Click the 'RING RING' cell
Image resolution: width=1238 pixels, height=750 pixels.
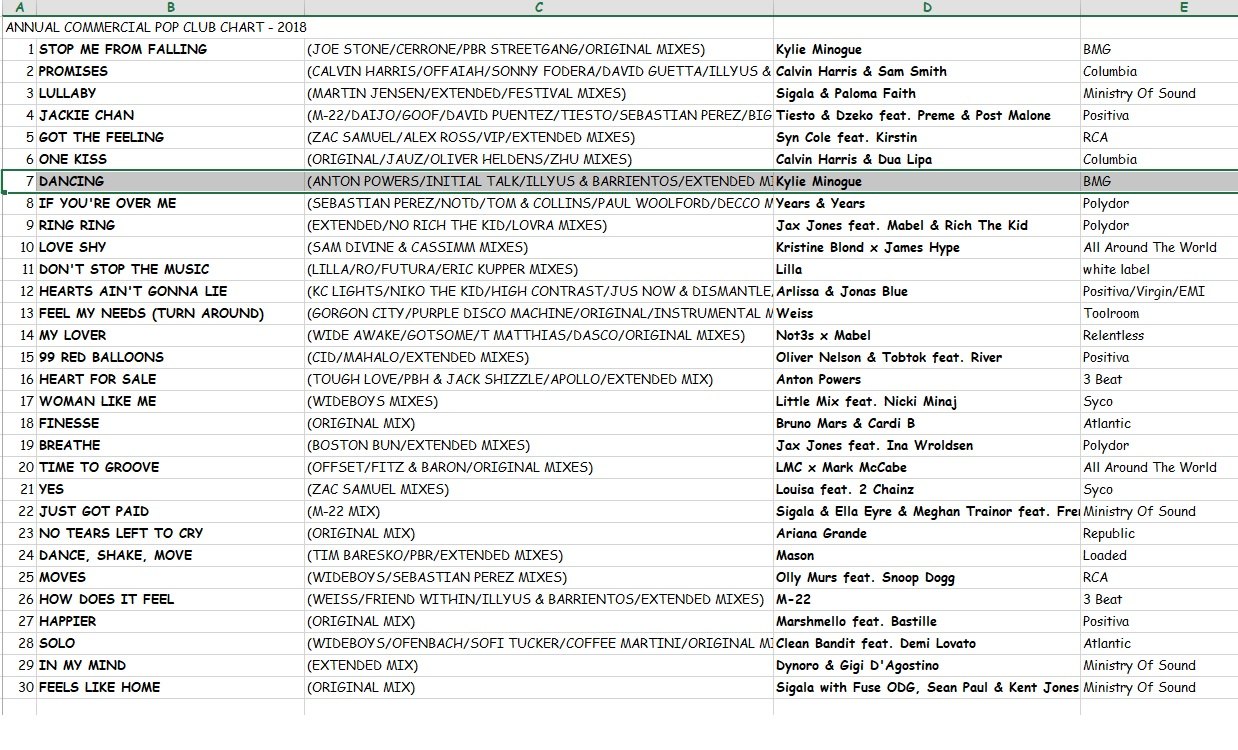tap(170, 225)
